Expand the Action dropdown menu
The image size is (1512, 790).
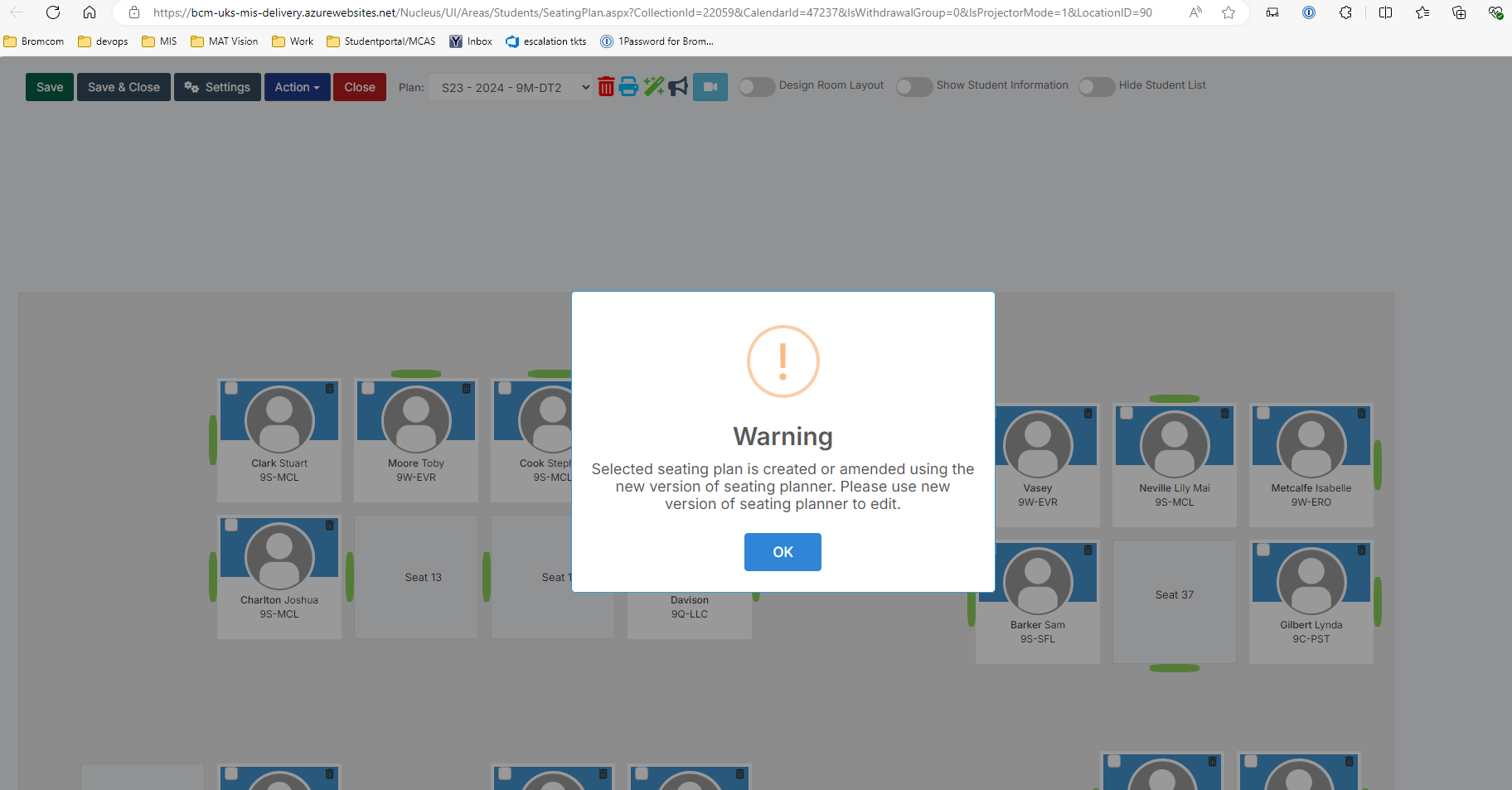[x=297, y=87]
